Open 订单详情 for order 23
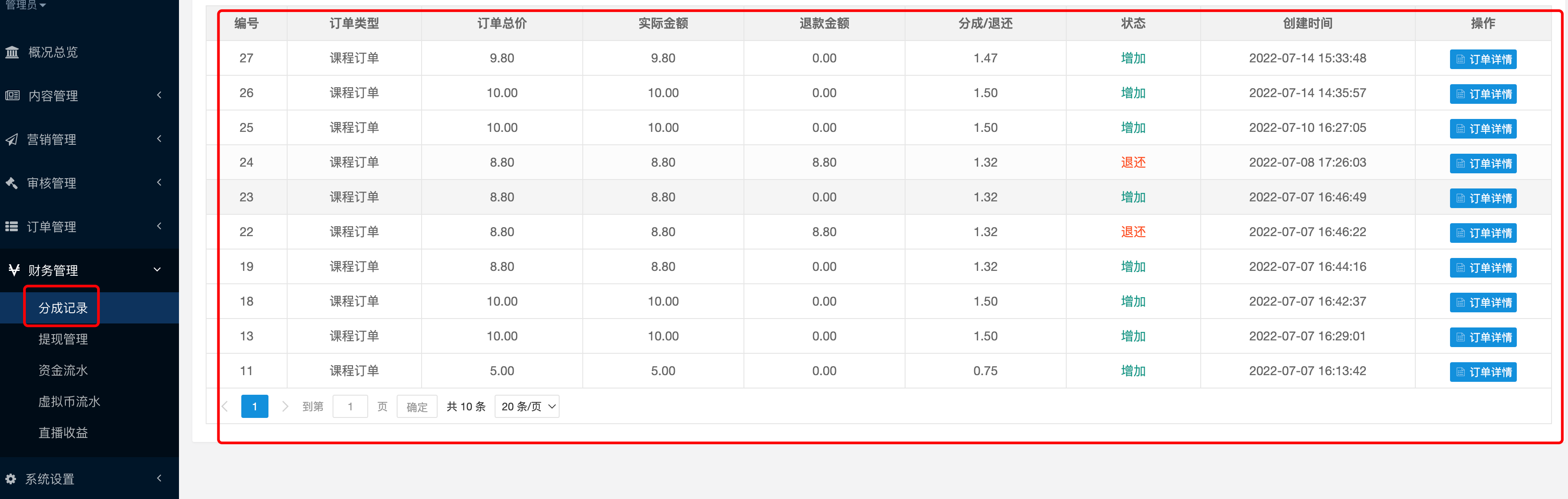The width and height of the screenshot is (1568, 499). [x=1483, y=198]
